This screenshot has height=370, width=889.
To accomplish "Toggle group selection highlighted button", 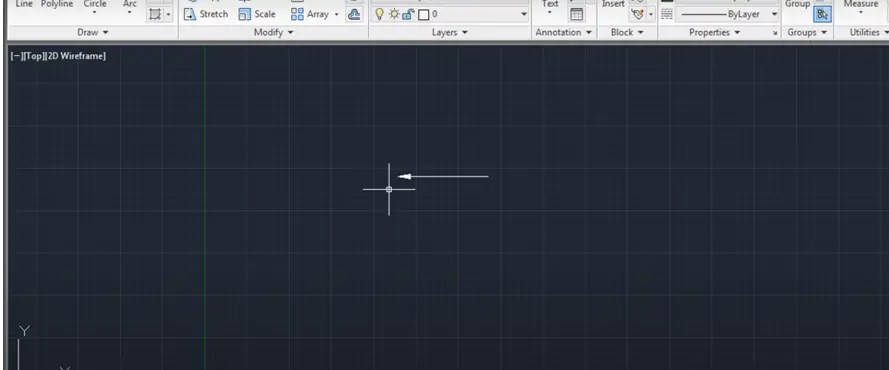I will click(x=822, y=14).
